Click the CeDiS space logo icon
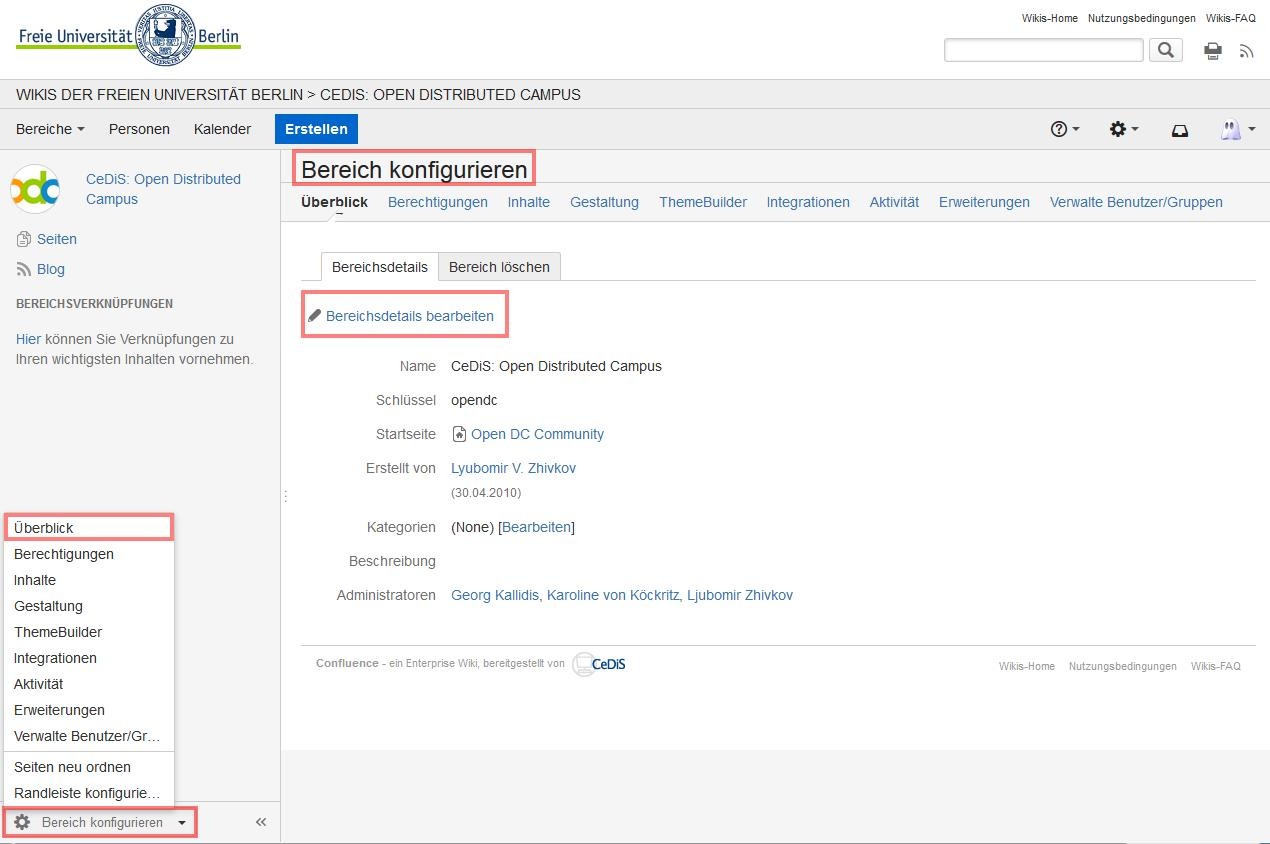The height and width of the screenshot is (844, 1270). click(35, 189)
